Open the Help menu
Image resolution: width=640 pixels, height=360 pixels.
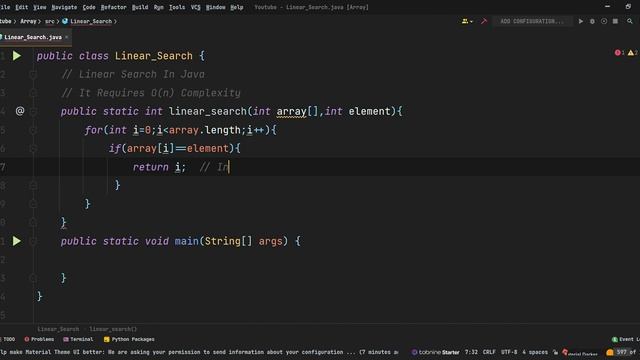[237, 7]
